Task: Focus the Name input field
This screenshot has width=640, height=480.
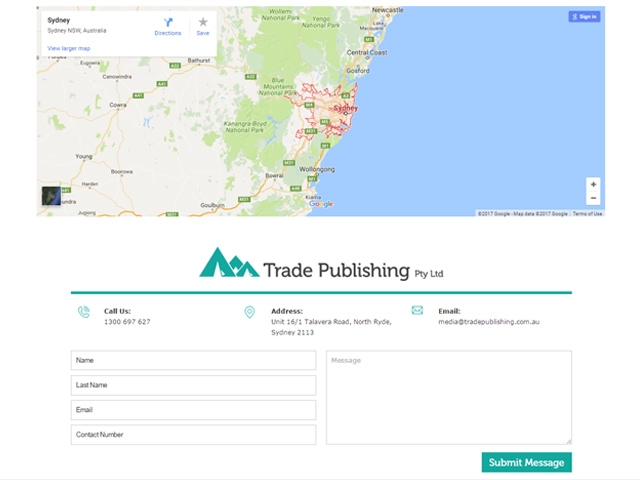Action: [193, 360]
